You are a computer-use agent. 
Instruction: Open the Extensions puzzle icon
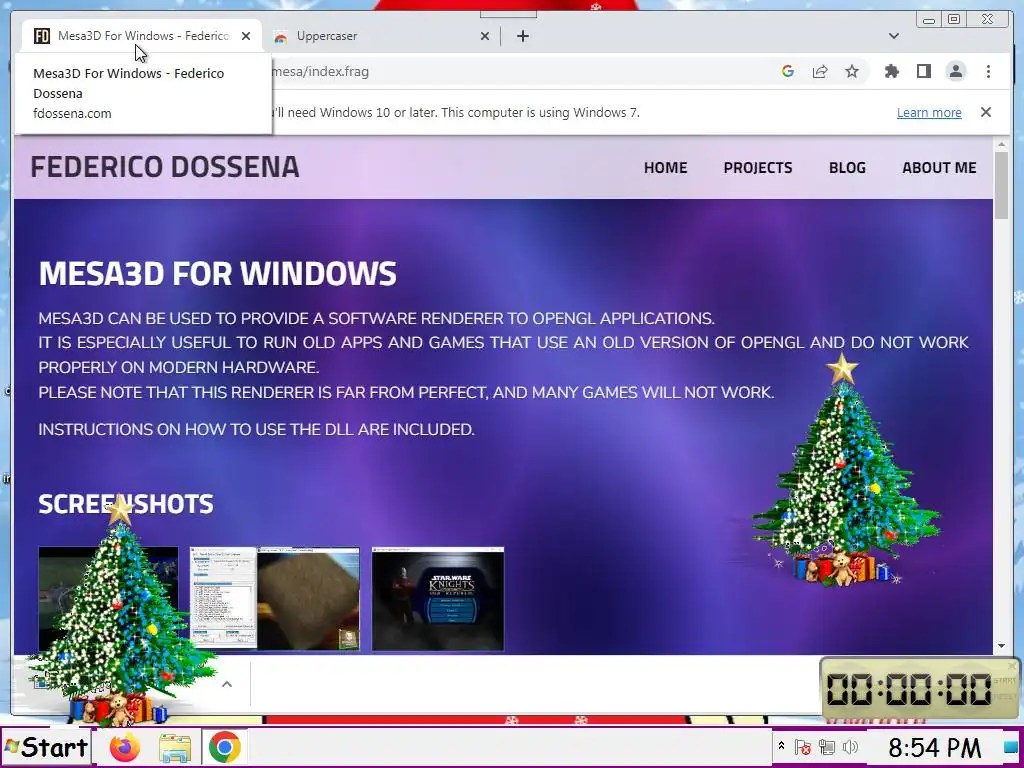pyautogui.click(x=891, y=71)
